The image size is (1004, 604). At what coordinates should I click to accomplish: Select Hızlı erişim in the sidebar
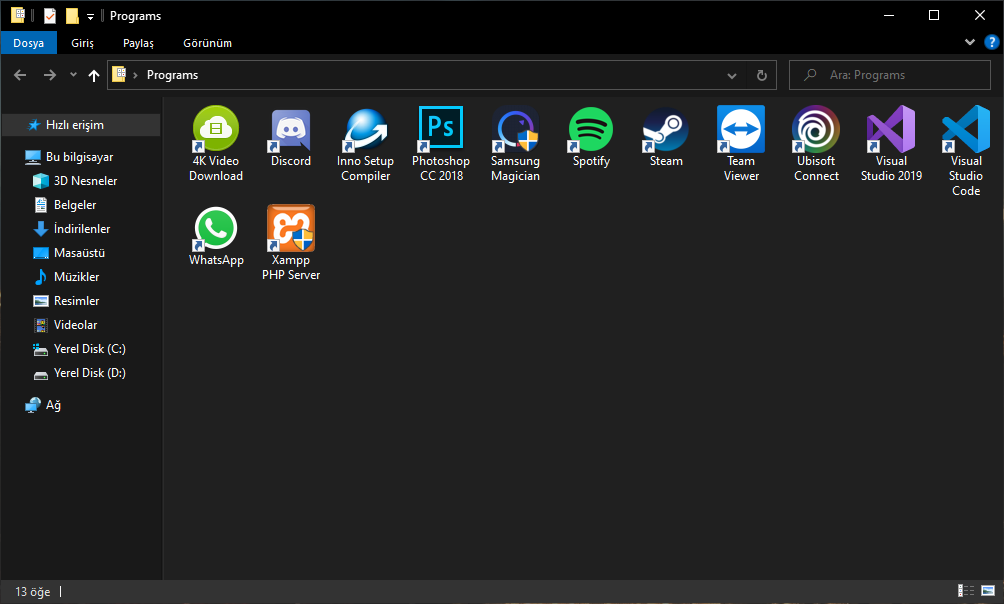pyautogui.click(x=81, y=125)
